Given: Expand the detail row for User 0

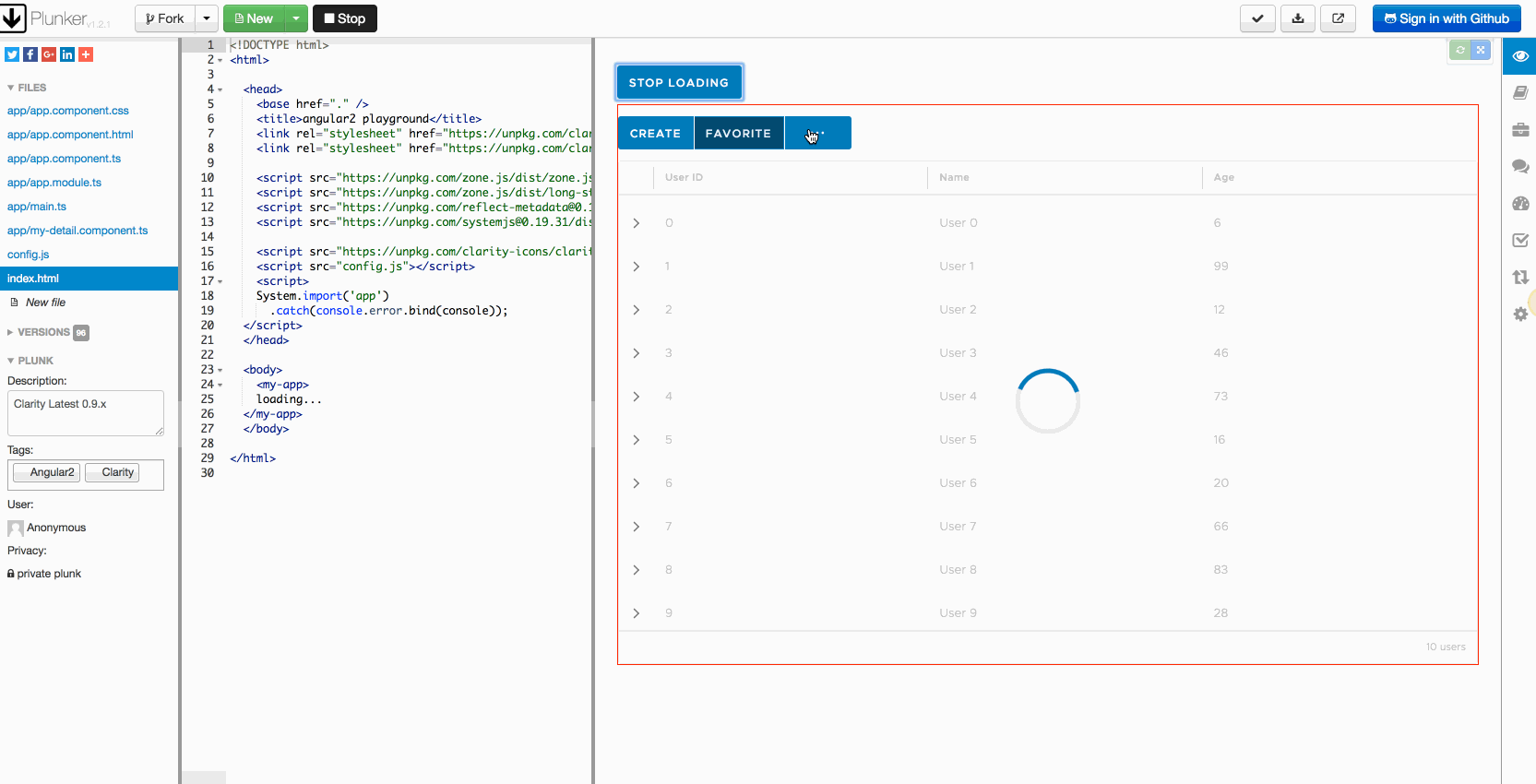Looking at the screenshot, I should 637,223.
